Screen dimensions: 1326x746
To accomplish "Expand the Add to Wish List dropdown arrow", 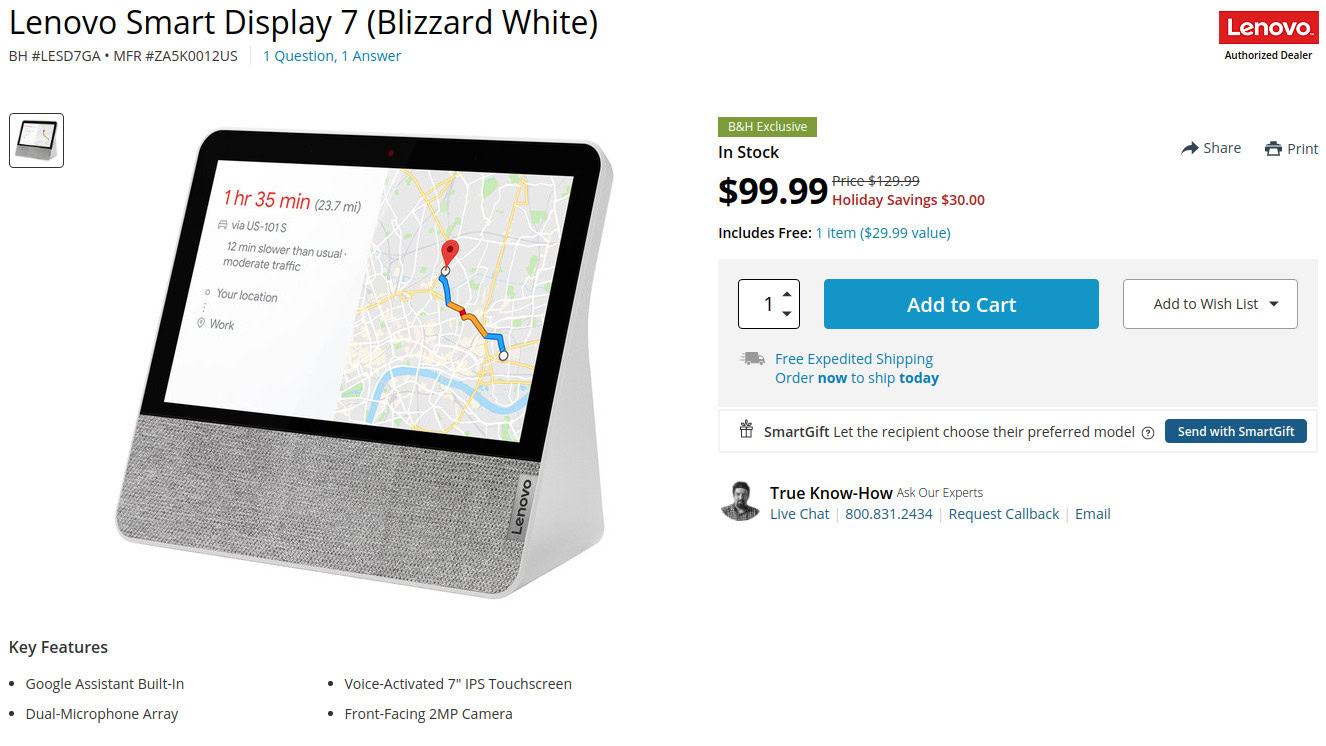I will coord(1274,304).
